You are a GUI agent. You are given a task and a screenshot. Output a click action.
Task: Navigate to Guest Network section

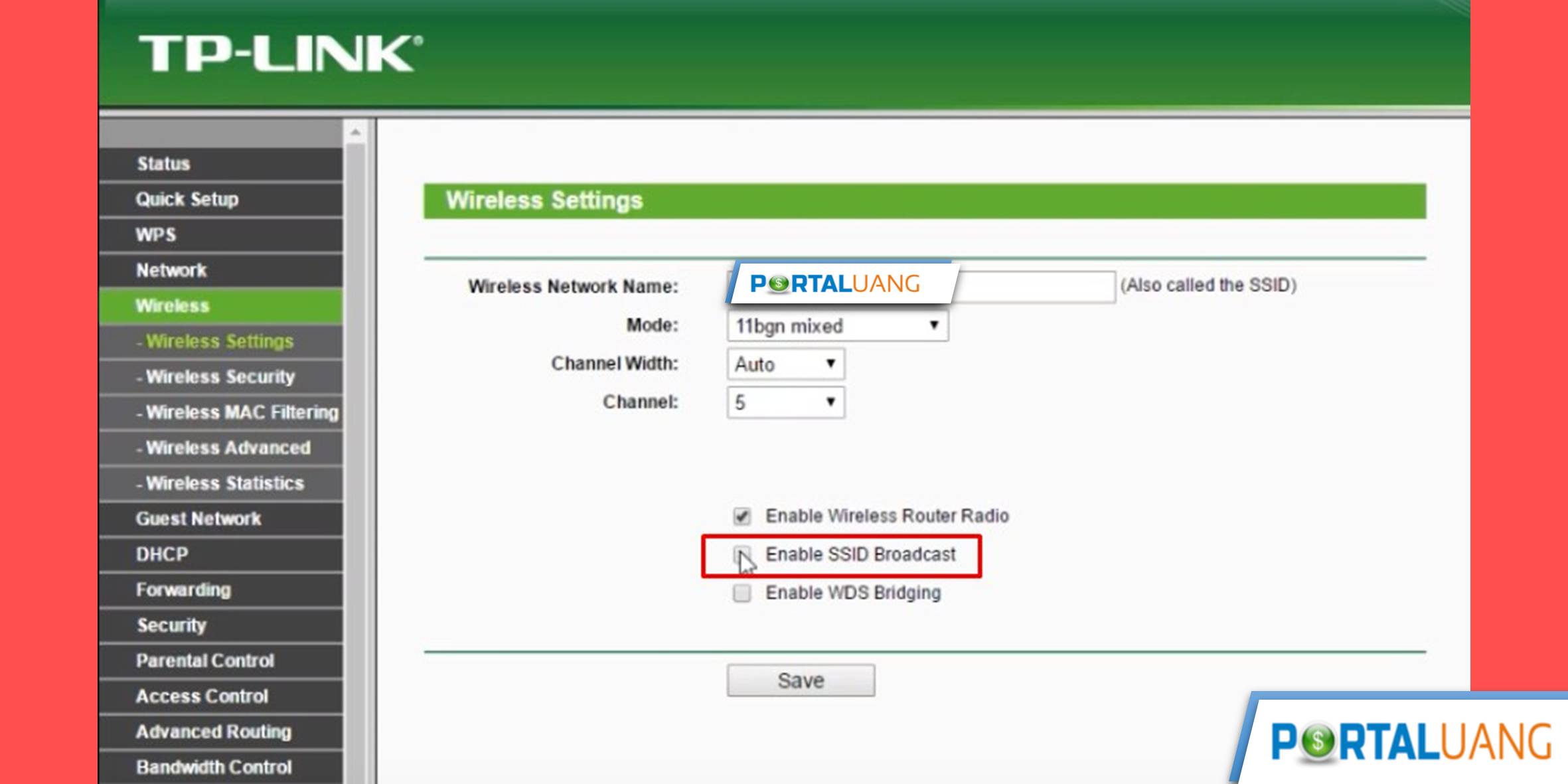point(199,518)
